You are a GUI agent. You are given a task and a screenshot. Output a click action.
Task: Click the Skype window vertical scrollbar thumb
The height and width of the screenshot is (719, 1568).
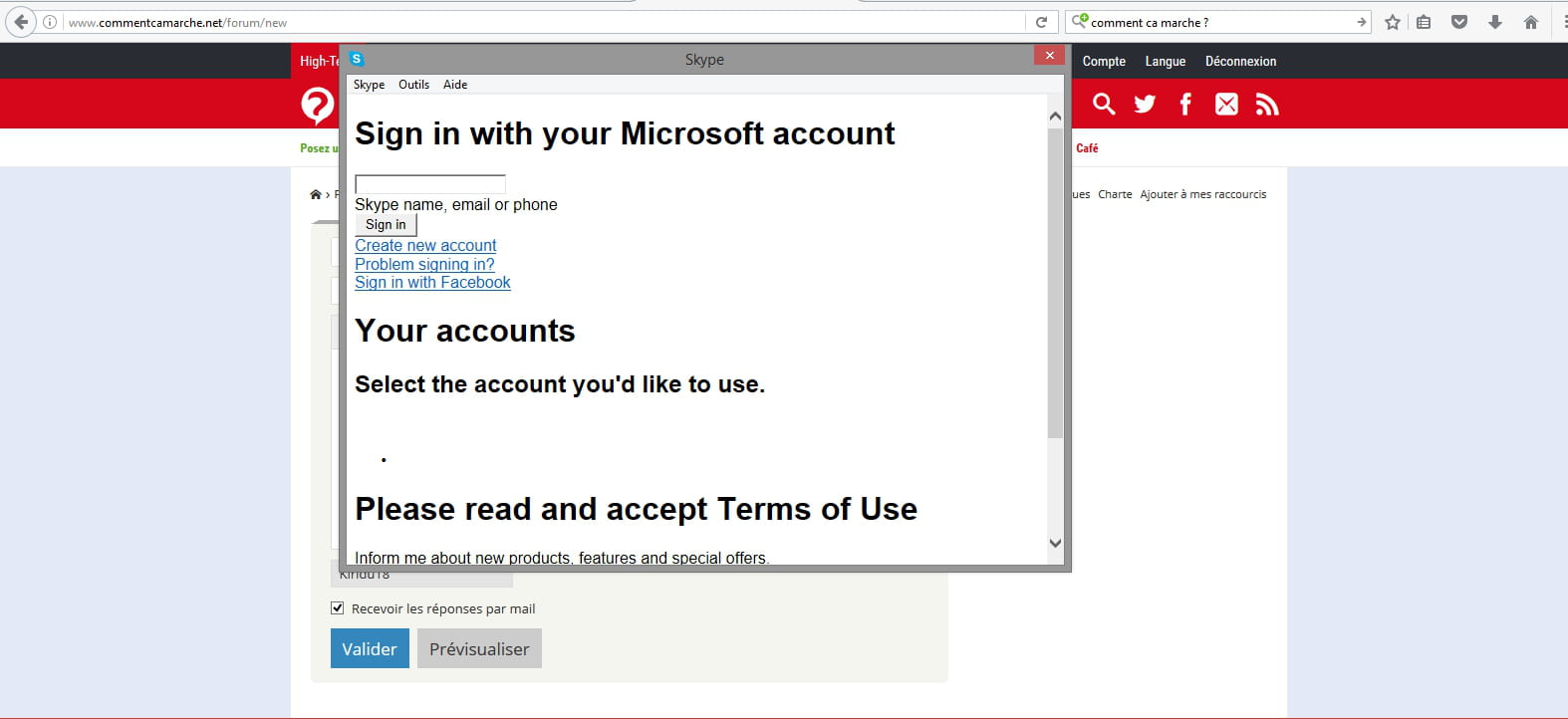(x=1055, y=283)
